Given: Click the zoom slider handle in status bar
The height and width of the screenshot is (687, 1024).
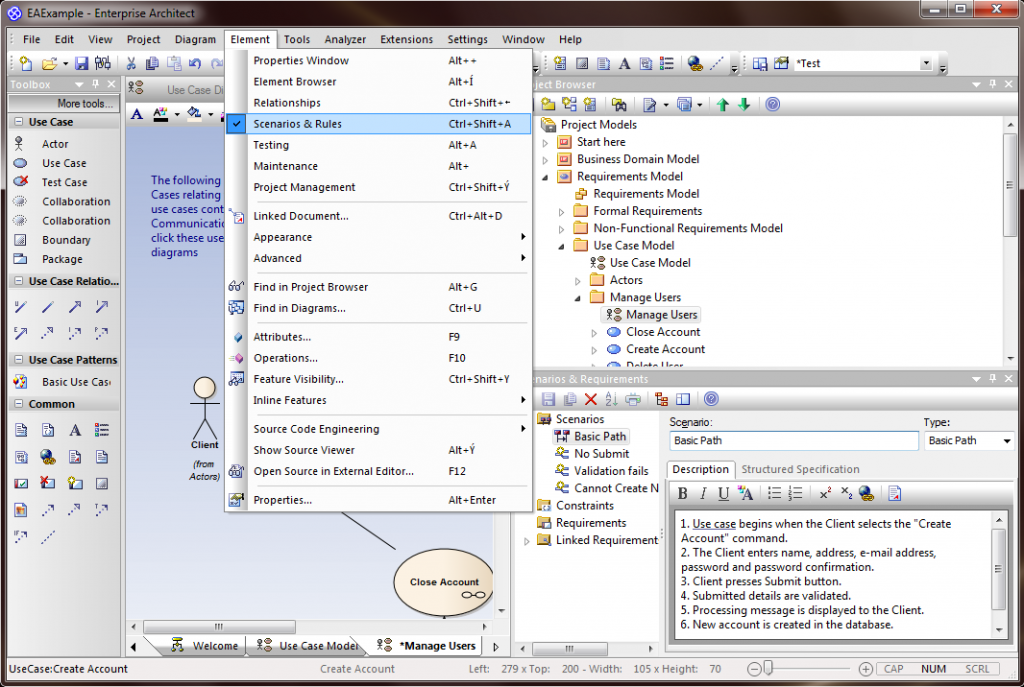Looking at the screenshot, I should pos(769,668).
